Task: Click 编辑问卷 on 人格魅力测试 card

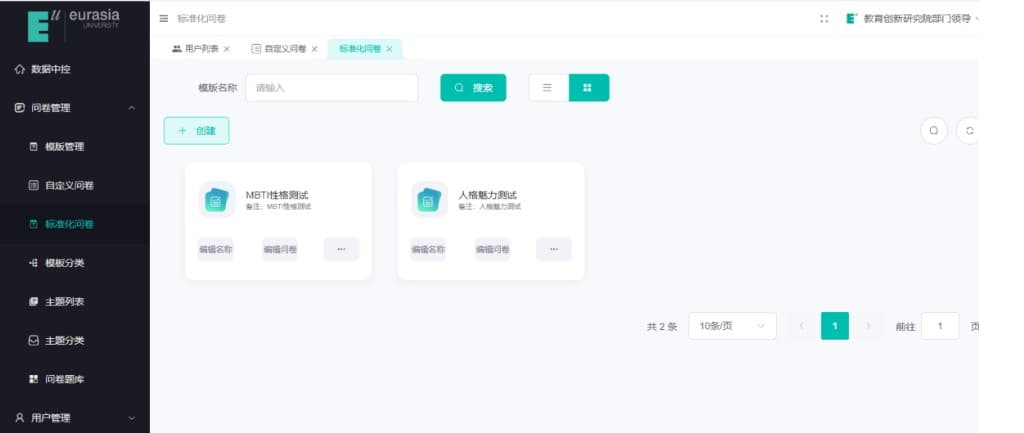Action: (x=492, y=249)
